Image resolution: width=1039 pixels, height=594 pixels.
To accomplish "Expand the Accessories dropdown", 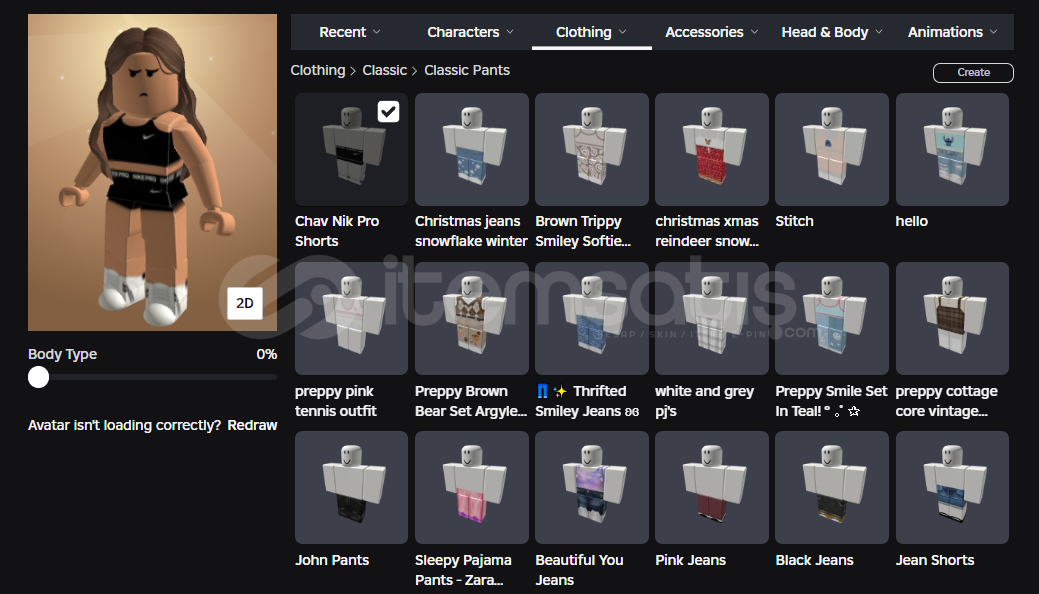I will pos(711,32).
